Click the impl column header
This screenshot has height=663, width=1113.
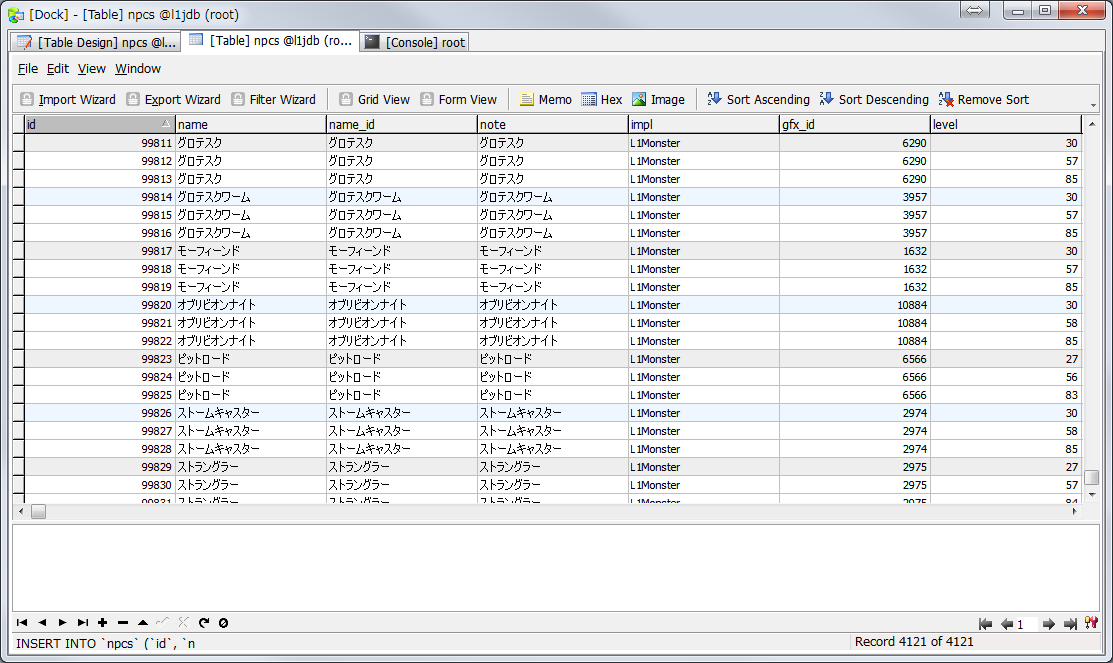coord(704,124)
